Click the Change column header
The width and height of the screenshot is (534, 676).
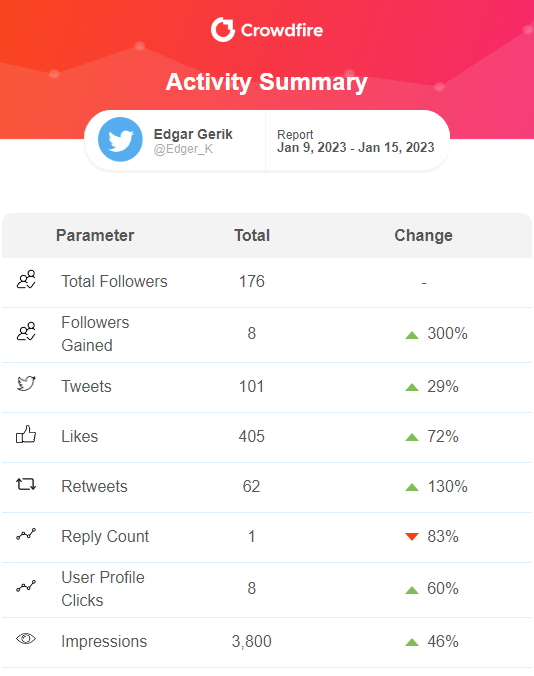[424, 235]
